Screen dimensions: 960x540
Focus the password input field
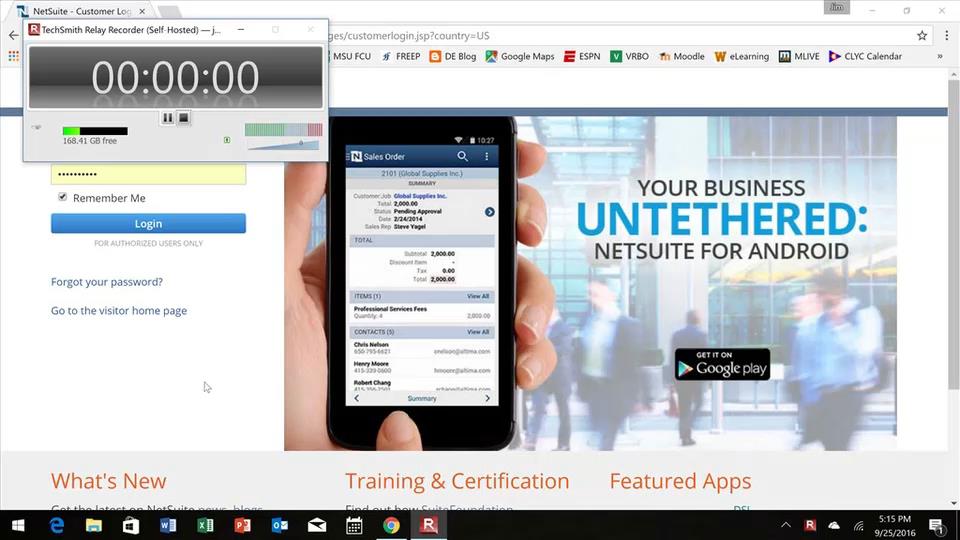coord(148,174)
